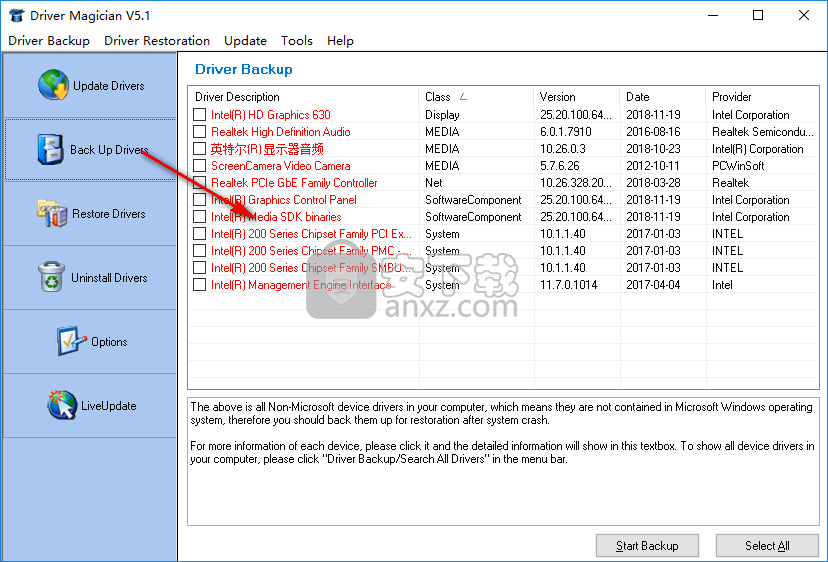The image size is (828, 562).
Task: Click the version 6.0.1.7910 cell
Action: pos(566,132)
